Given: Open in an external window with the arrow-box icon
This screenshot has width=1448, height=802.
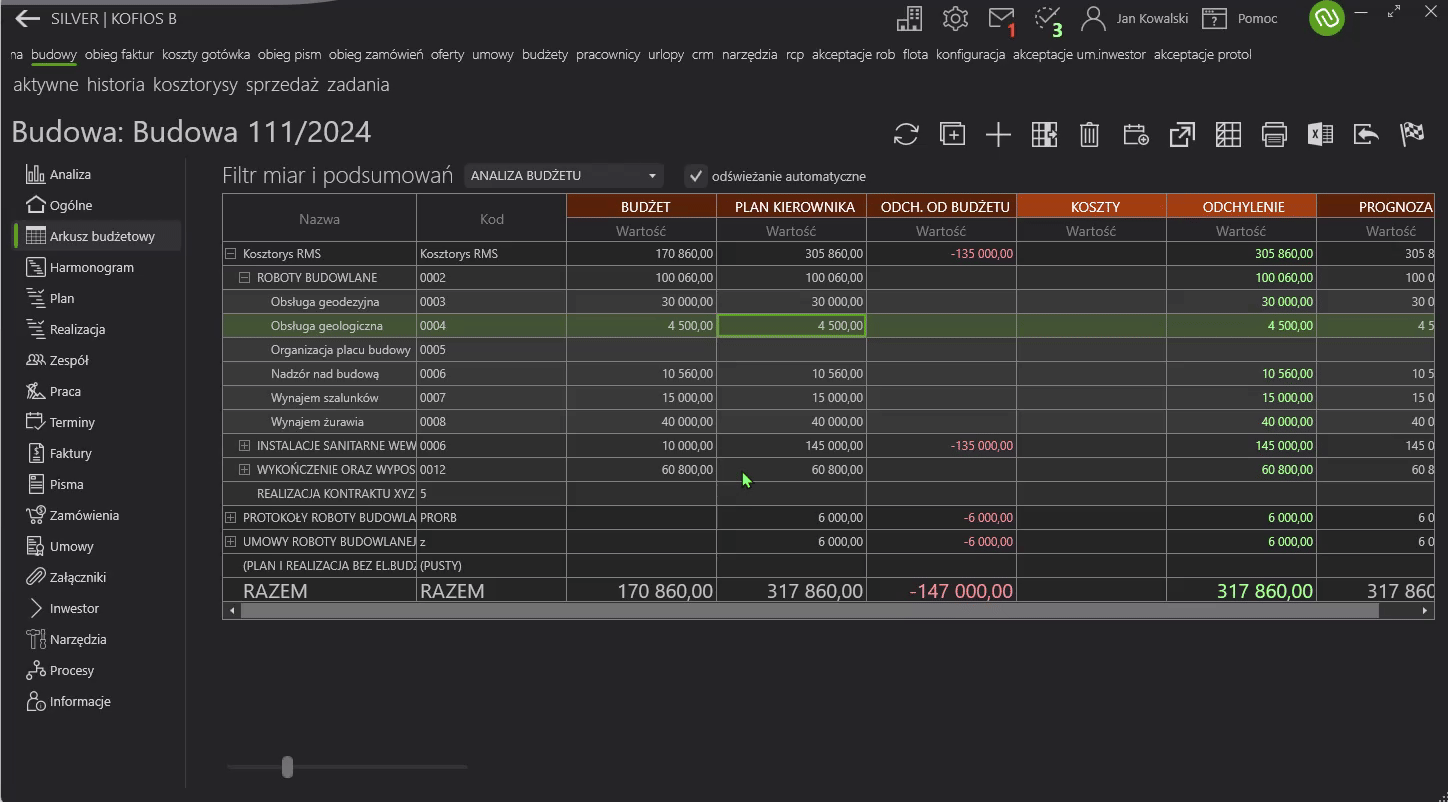Looking at the screenshot, I should (x=1182, y=134).
